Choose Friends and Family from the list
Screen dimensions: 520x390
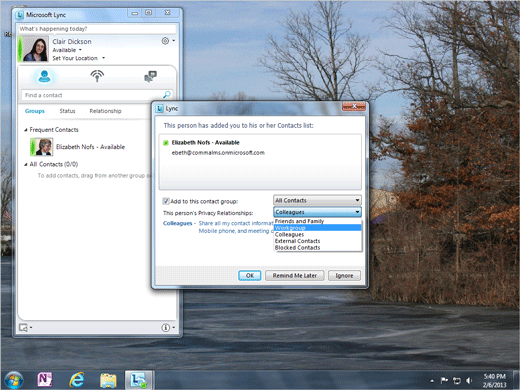point(318,221)
